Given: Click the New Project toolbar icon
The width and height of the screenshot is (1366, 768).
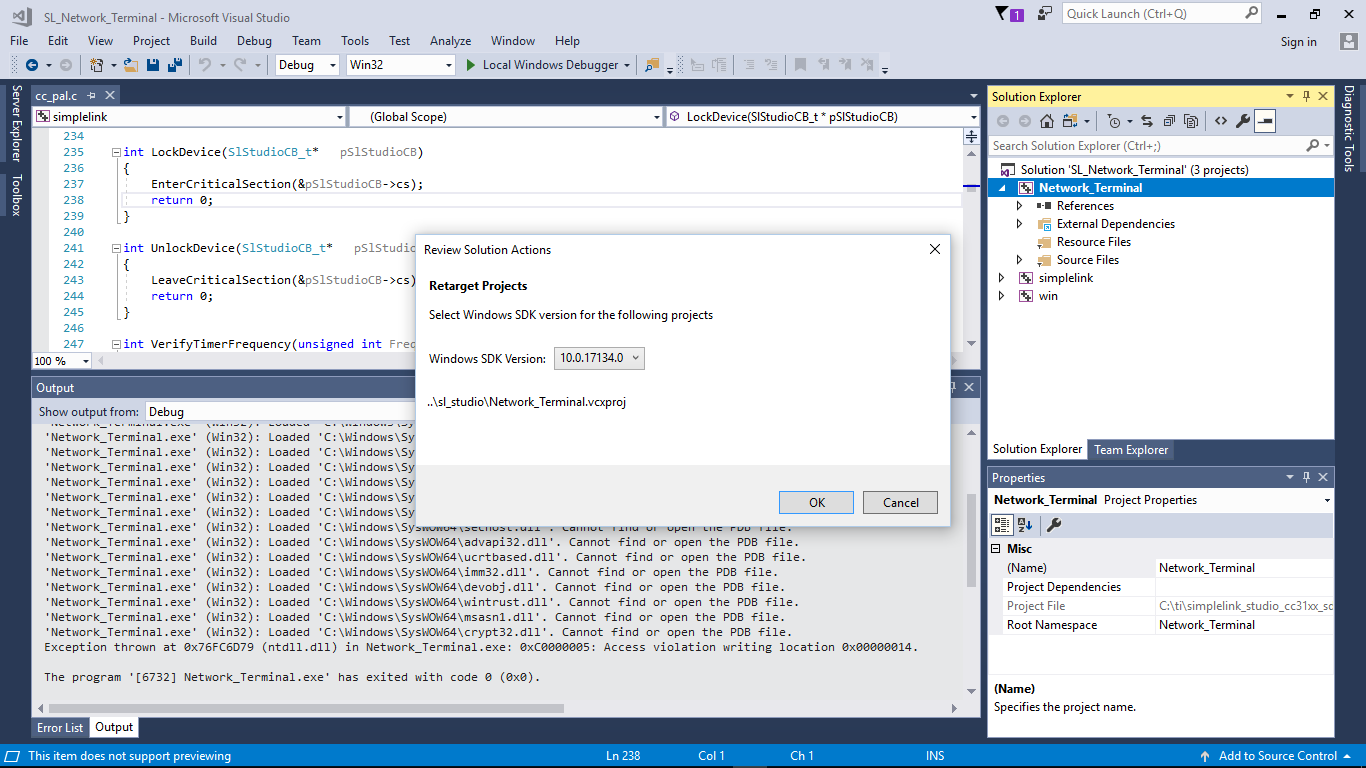Looking at the screenshot, I should (97, 65).
